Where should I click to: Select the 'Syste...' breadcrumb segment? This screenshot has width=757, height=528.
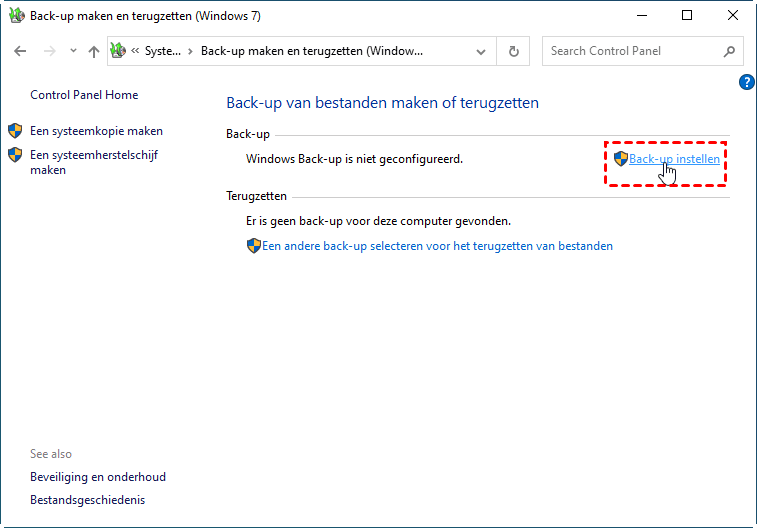point(163,51)
